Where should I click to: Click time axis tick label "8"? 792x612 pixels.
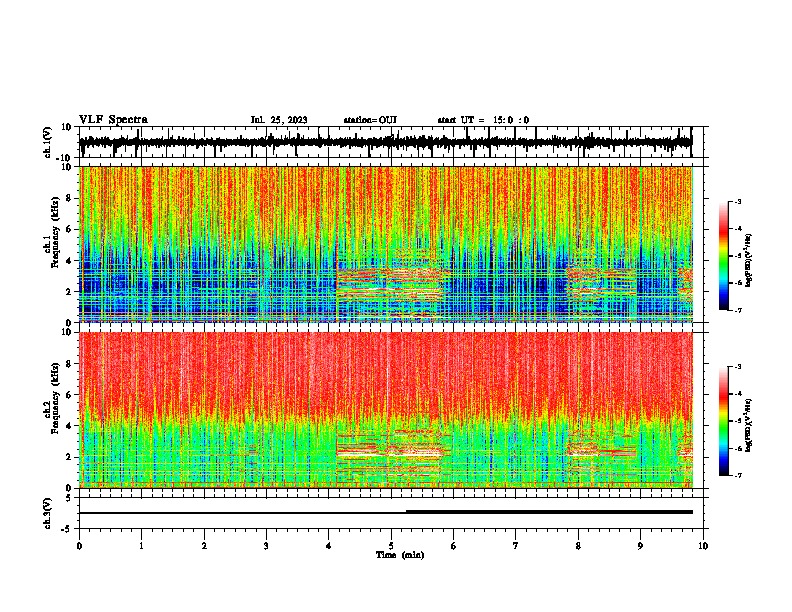[x=578, y=546]
